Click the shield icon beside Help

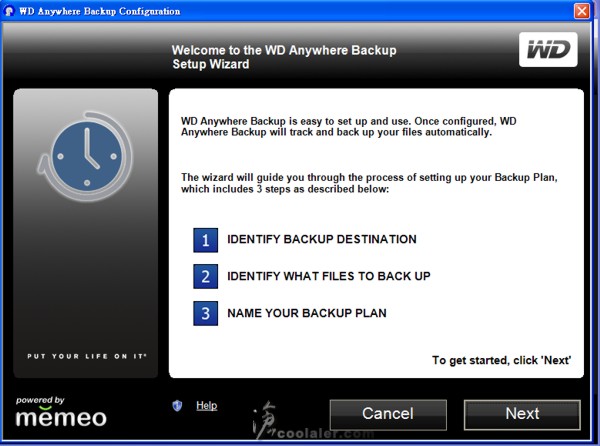coord(177,405)
